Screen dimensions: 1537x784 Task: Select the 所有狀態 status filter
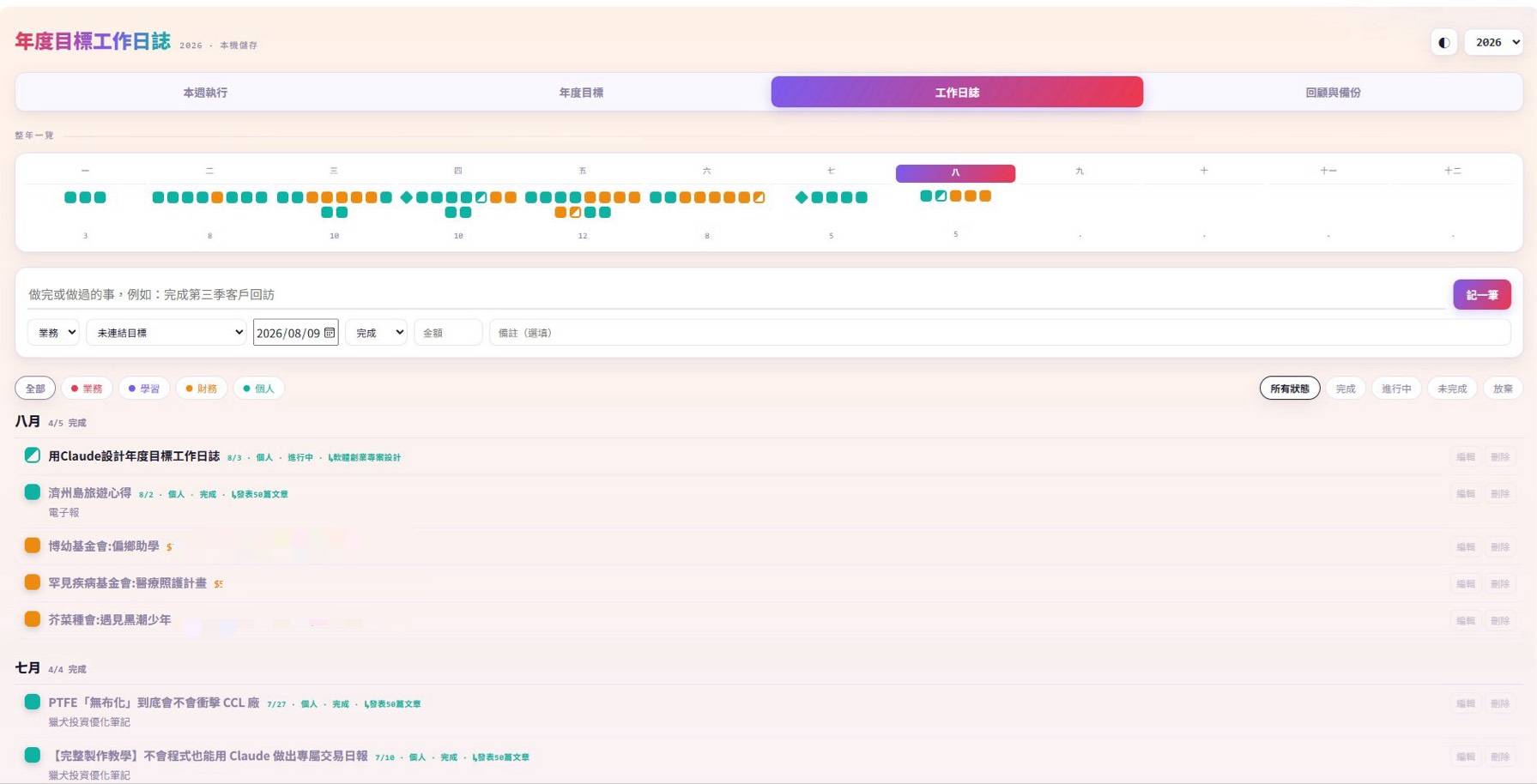[1290, 389]
